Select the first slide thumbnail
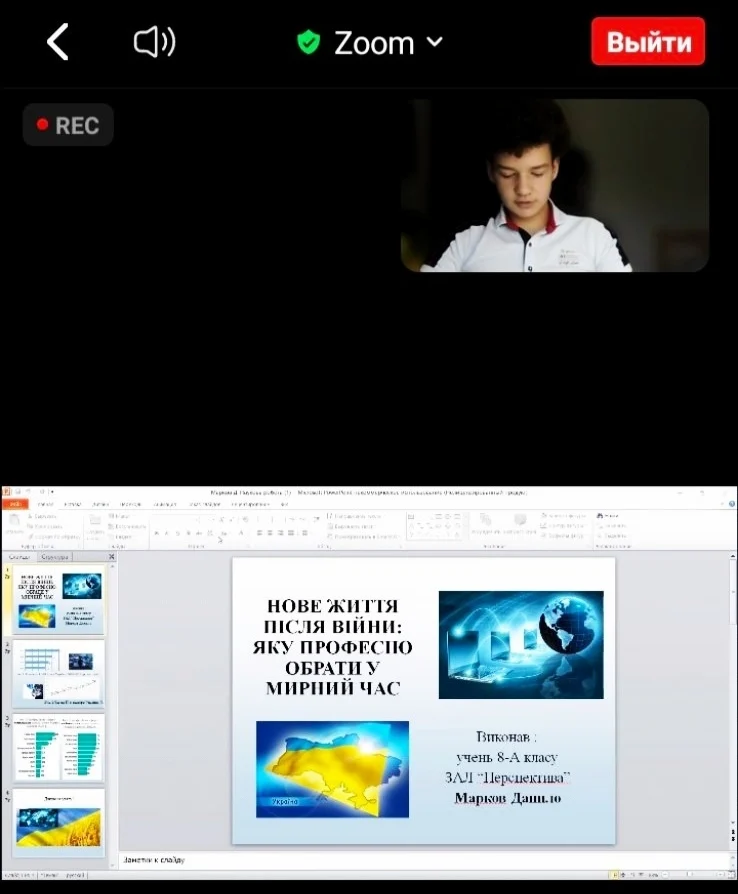Viewport: 738px width, 894px height. point(58,603)
